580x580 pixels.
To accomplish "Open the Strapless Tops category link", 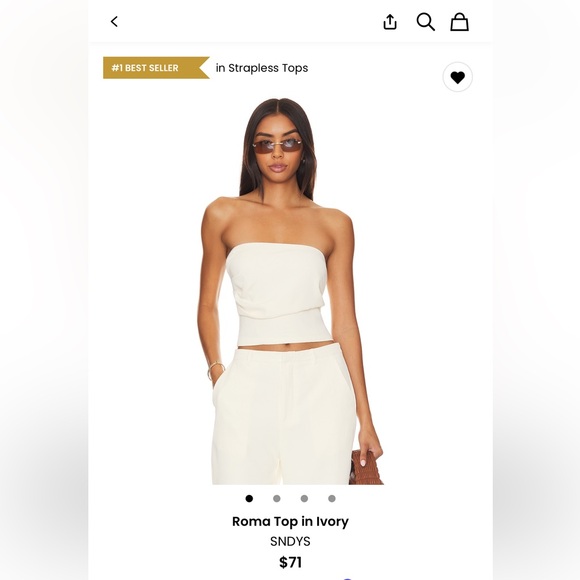I will pos(262,68).
